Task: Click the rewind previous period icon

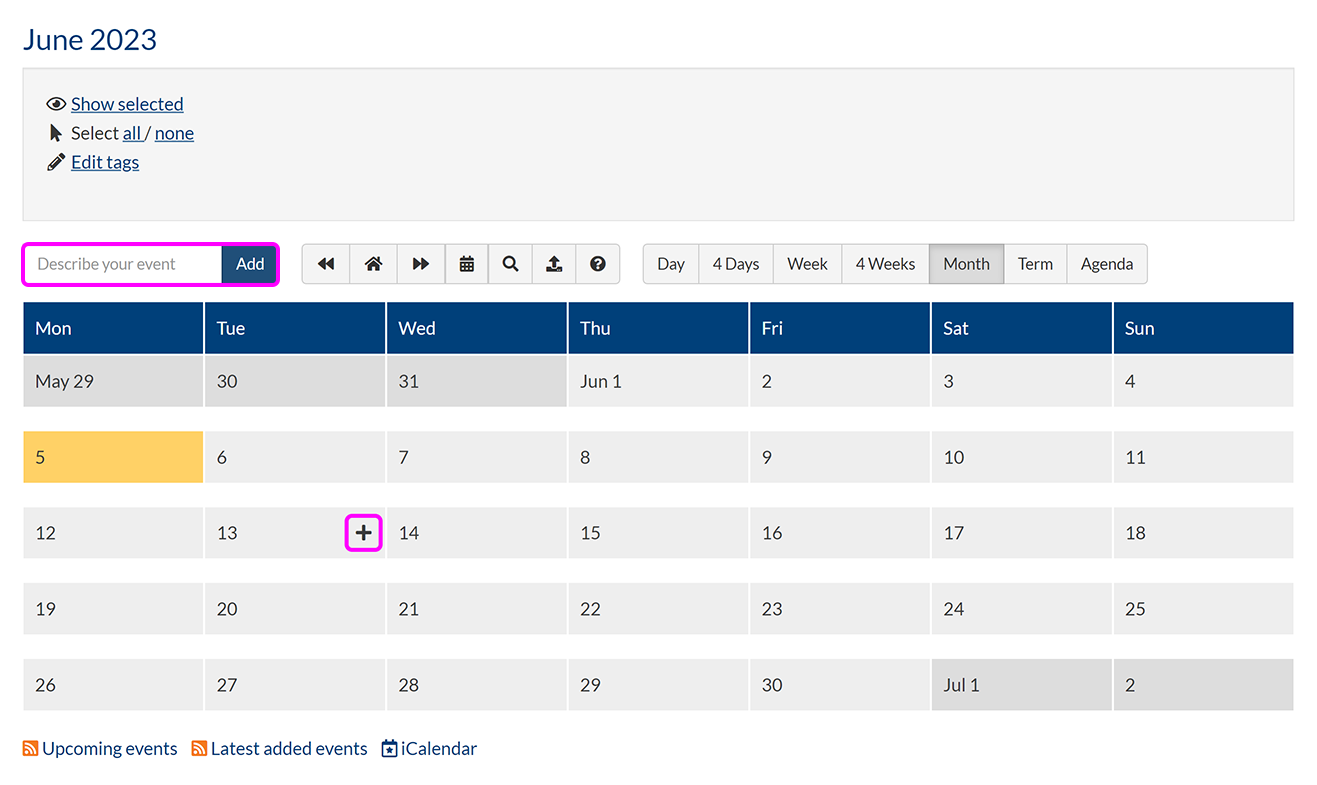Action: pyautogui.click(x=326, y=264)
